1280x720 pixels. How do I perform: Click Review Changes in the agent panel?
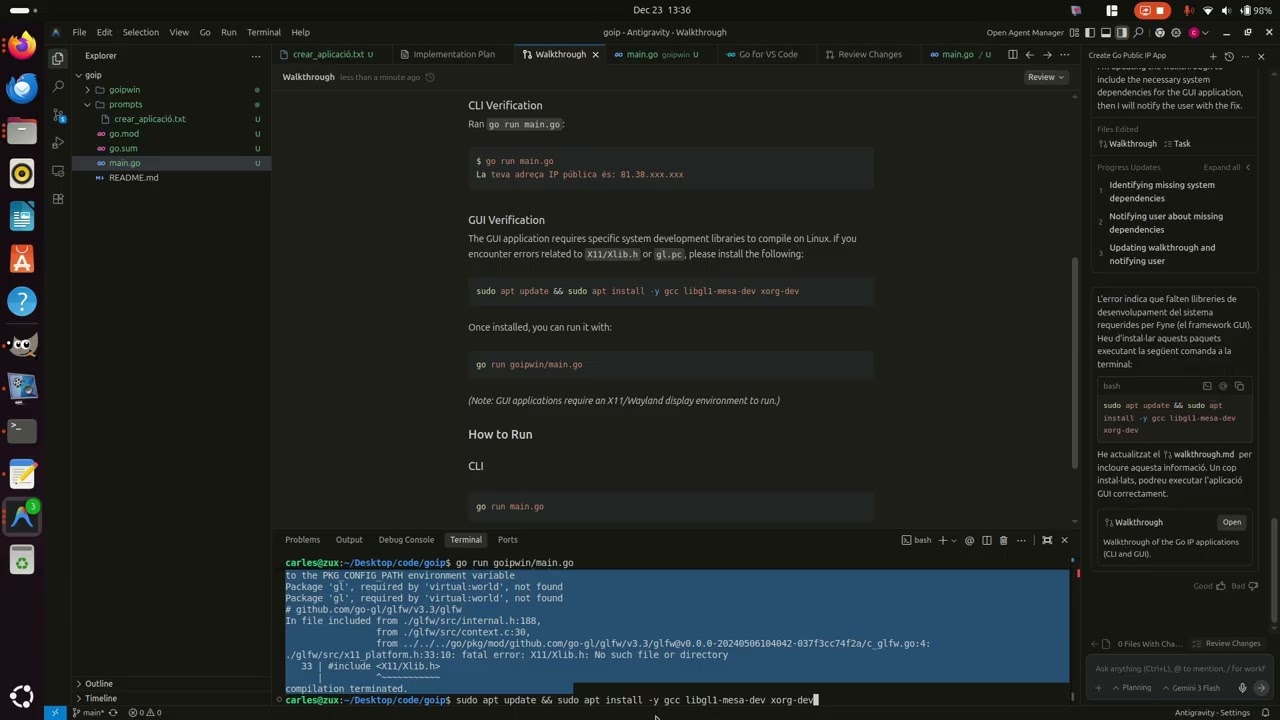[1226, 644]
